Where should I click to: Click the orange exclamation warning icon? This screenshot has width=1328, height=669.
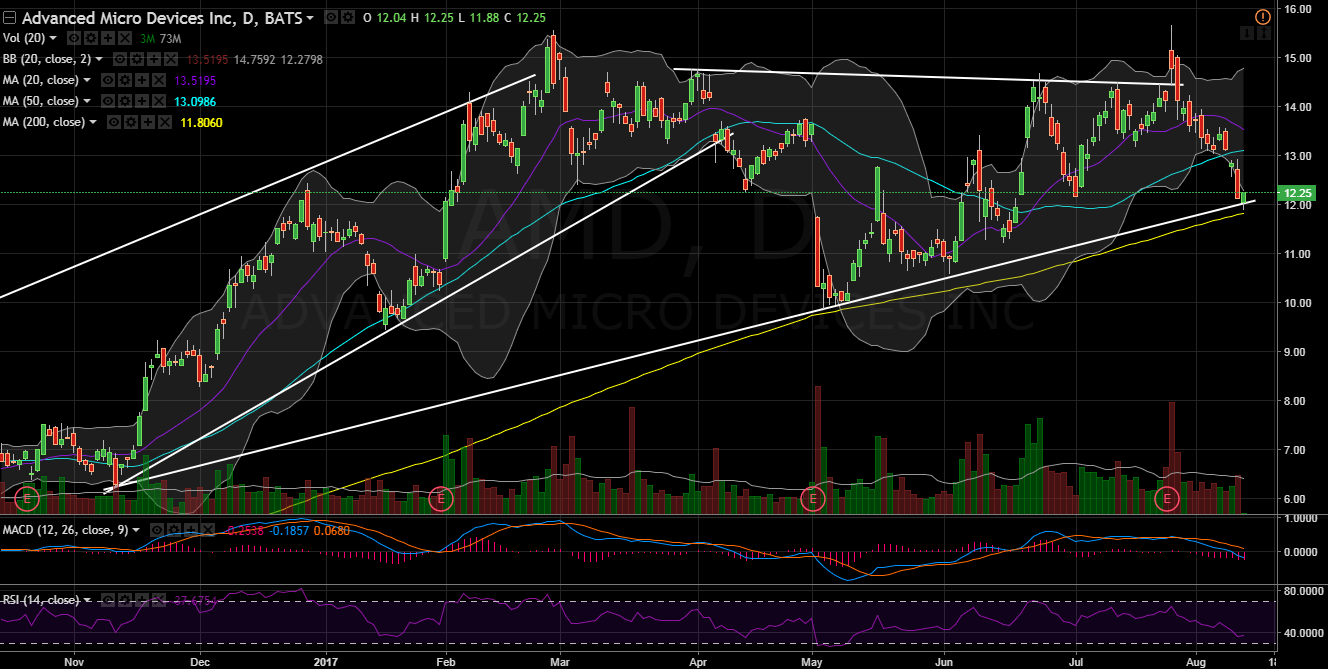coord(1262,17)
